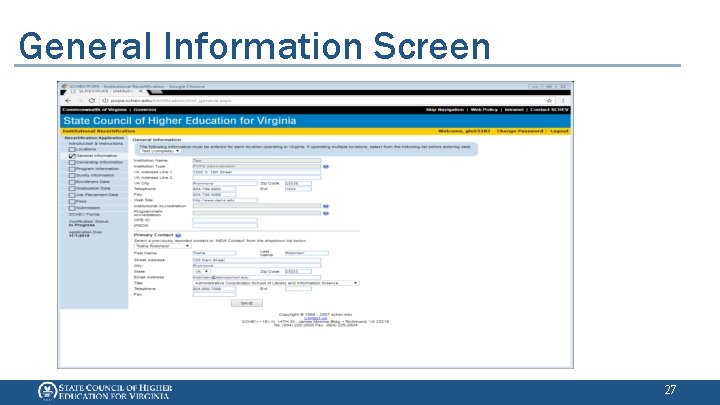Tick the Locations checkbox

[72, 149]
